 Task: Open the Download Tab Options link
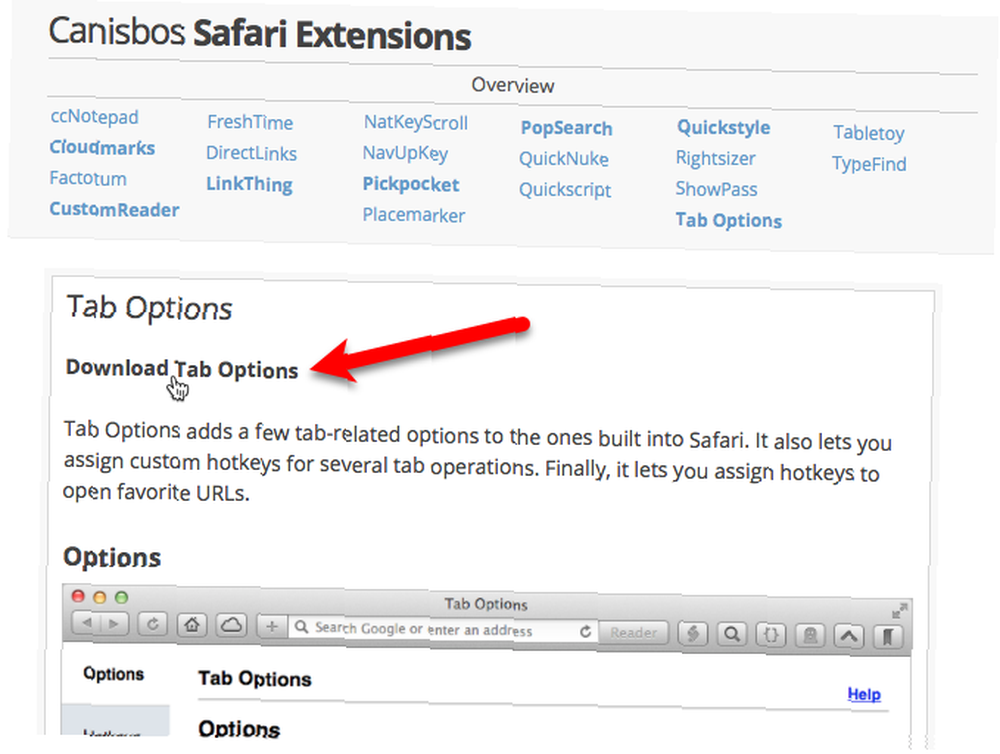(x=182, y=369)
